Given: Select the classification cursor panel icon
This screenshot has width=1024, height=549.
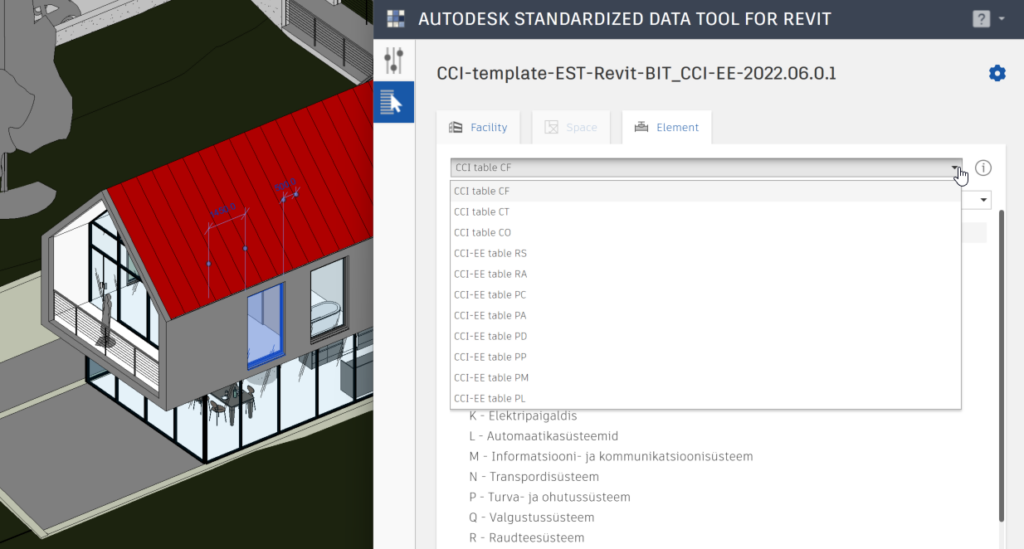Looking at the screenshot, I should pyautogui.click(x=394, y=102).
